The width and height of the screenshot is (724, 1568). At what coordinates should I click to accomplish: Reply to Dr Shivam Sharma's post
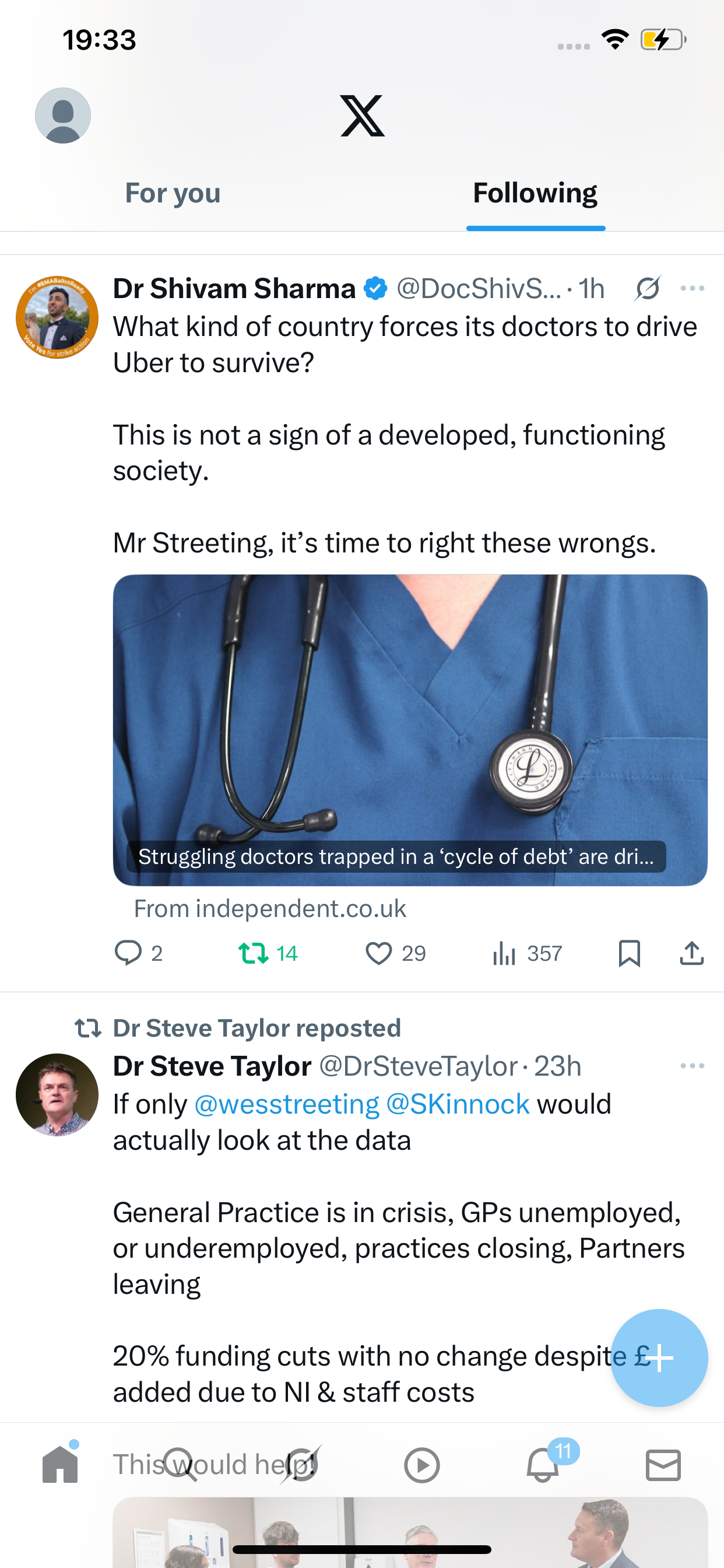(128, 953)
